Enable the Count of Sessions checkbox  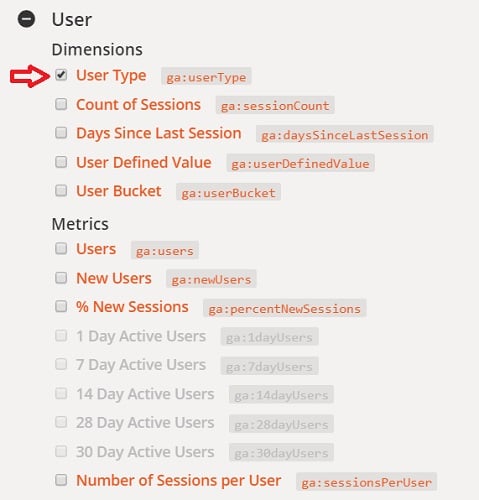pyautogui.click(x=61, y=104)
